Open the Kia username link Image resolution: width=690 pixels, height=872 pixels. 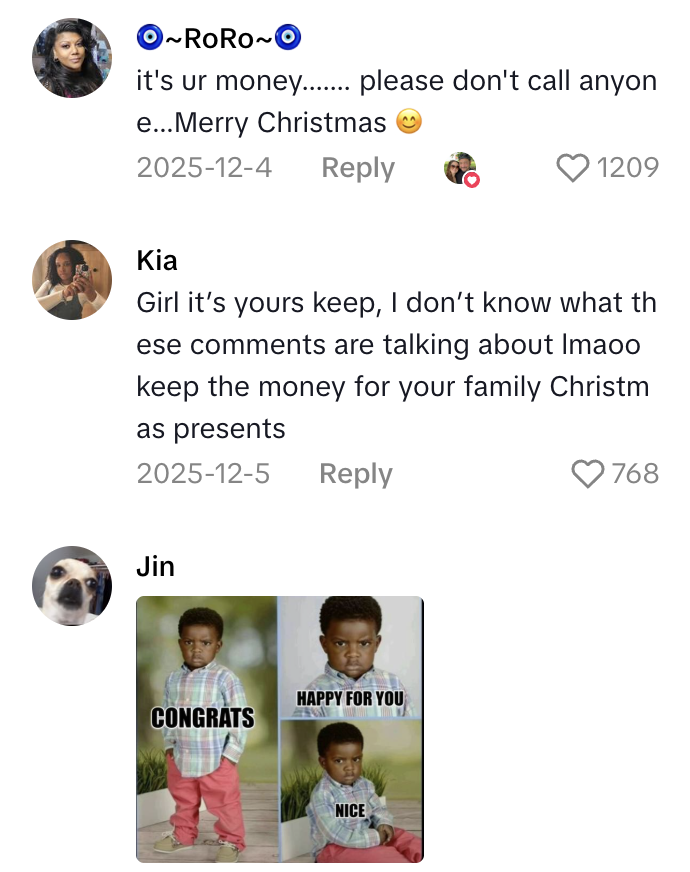[157, 261]
